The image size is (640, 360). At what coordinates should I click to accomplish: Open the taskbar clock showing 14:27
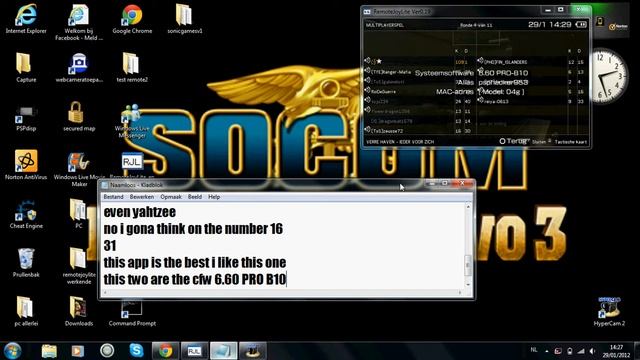(616, 351)
